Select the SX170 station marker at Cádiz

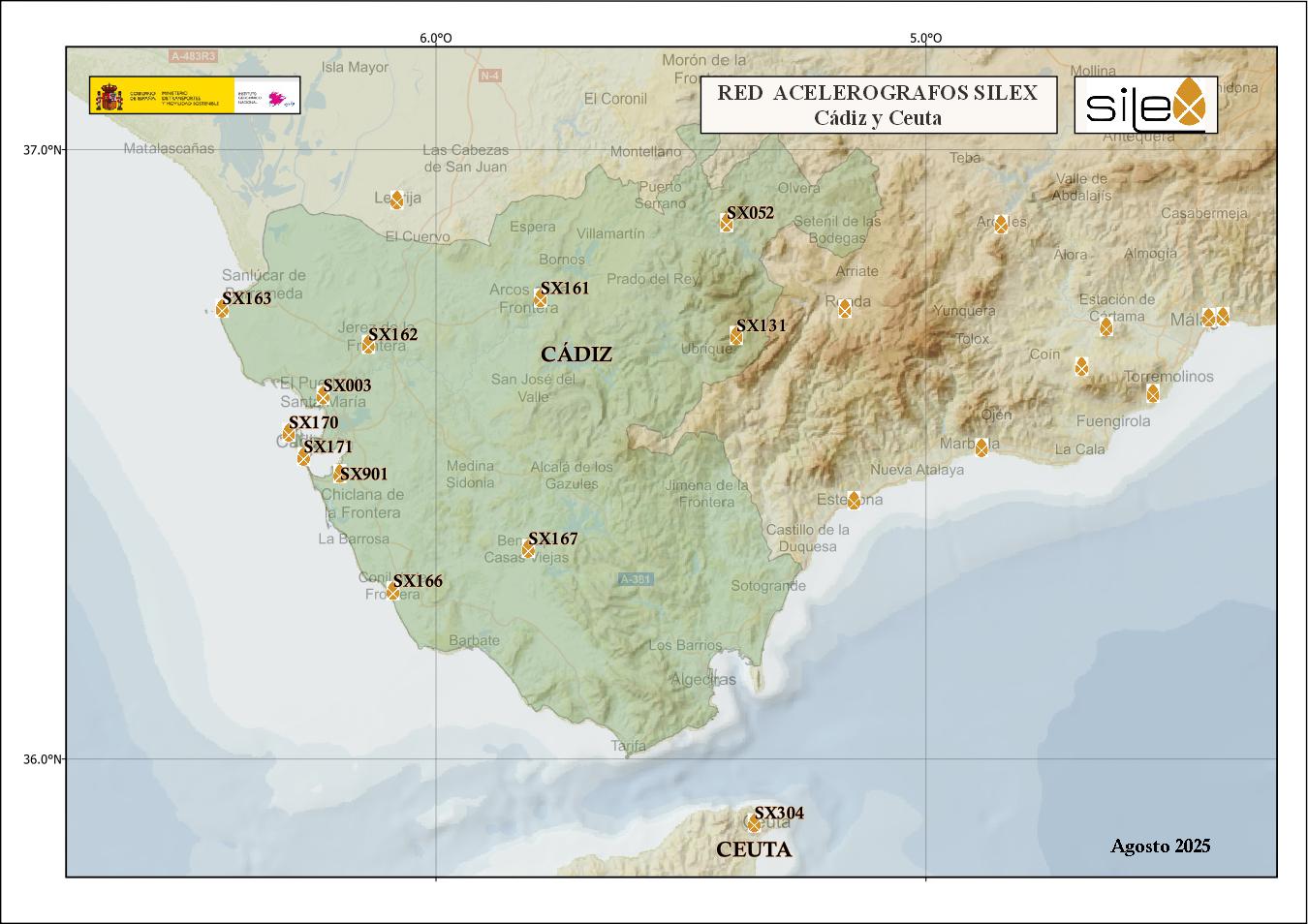[289, 434]
